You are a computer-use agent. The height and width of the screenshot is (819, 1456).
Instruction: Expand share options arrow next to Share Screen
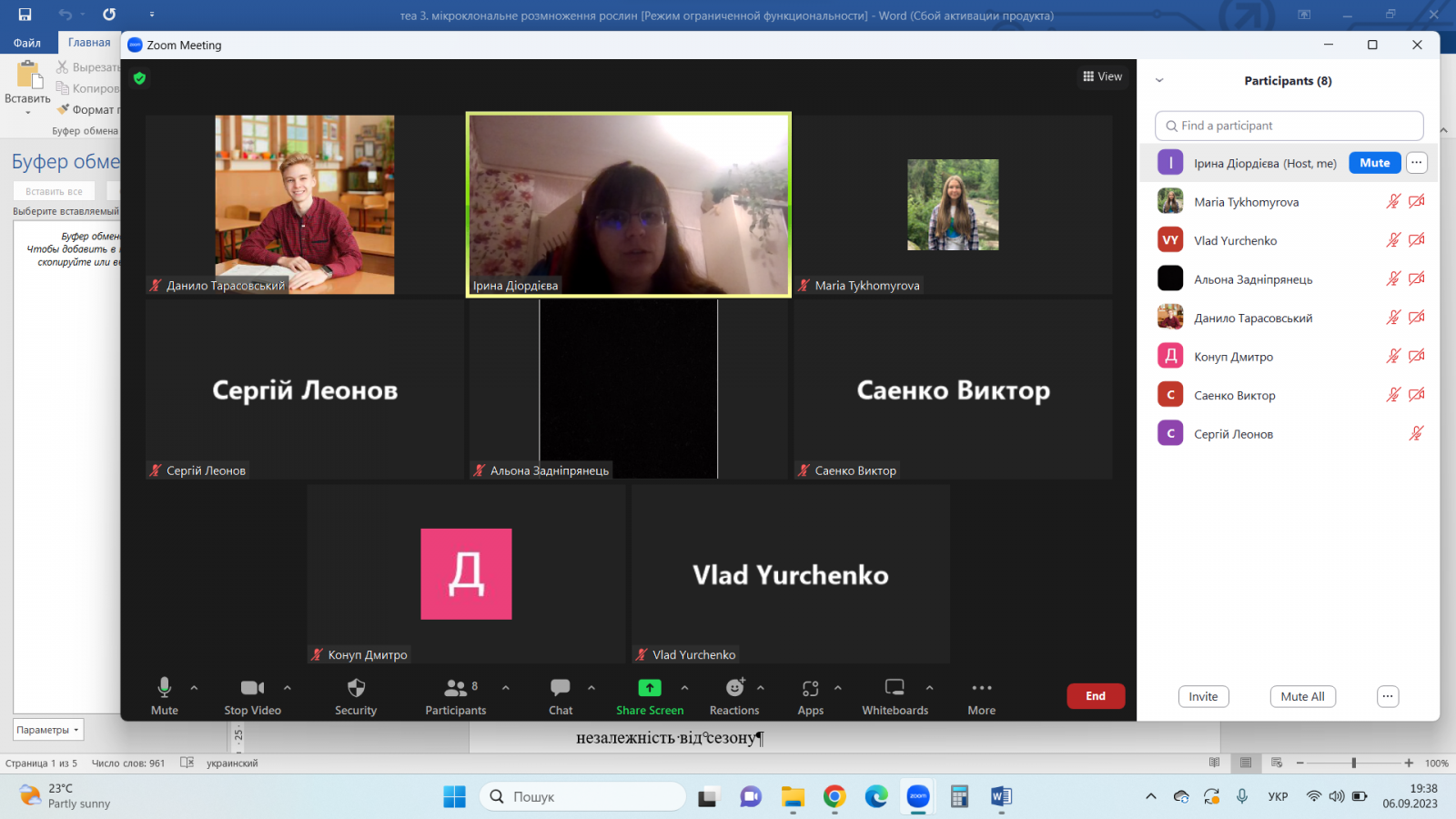click(685, 688)
